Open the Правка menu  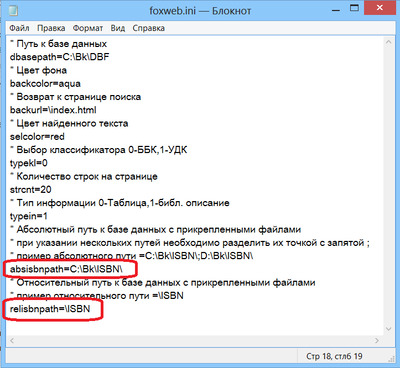tap(51, 28)
